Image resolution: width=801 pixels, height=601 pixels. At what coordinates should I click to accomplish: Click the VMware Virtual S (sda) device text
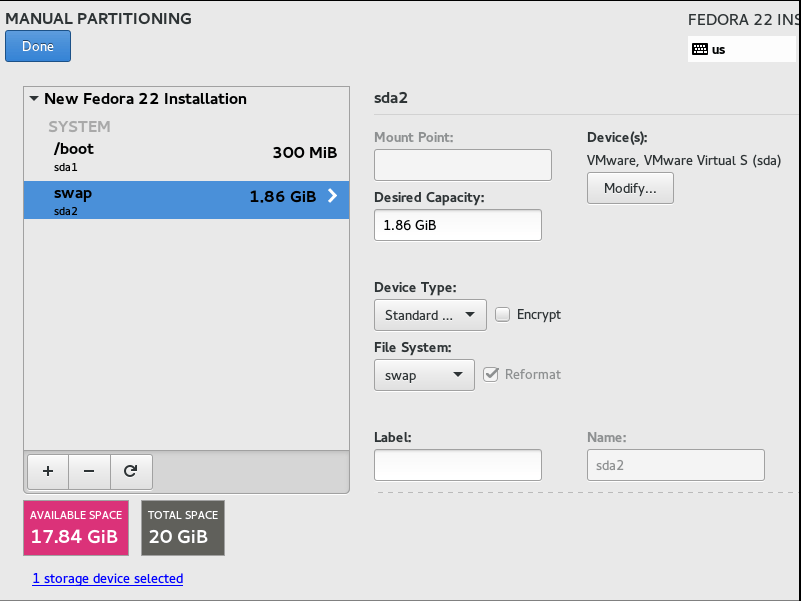tap(684, 160)
